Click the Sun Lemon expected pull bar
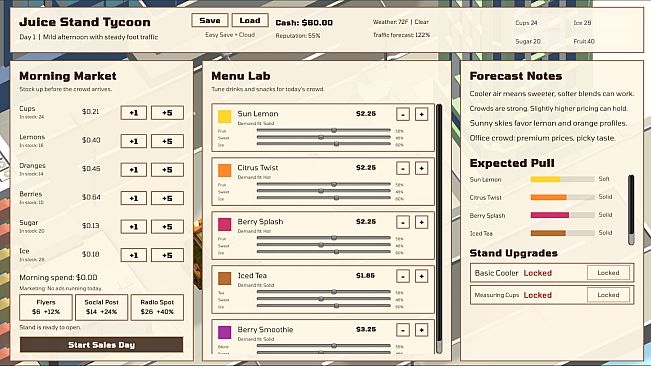 pyautogui.click(x=563, y=179)
